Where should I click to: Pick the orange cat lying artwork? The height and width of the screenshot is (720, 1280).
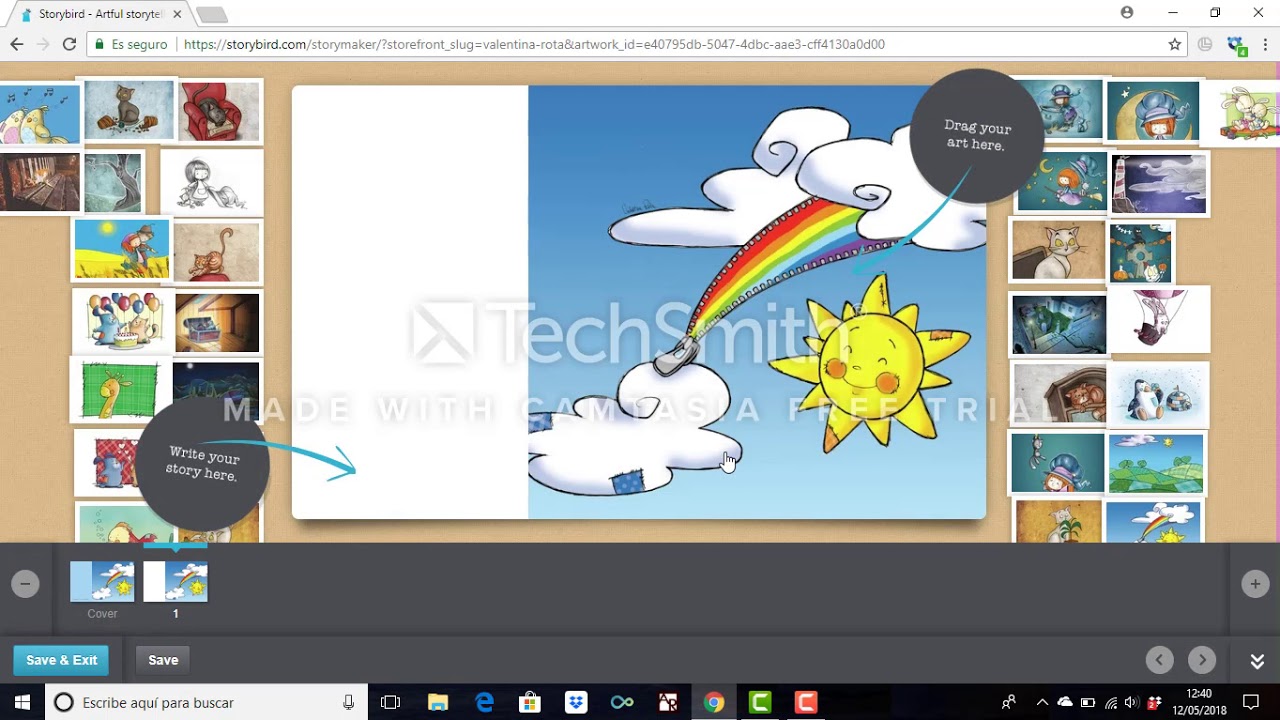tap(217, 252)
